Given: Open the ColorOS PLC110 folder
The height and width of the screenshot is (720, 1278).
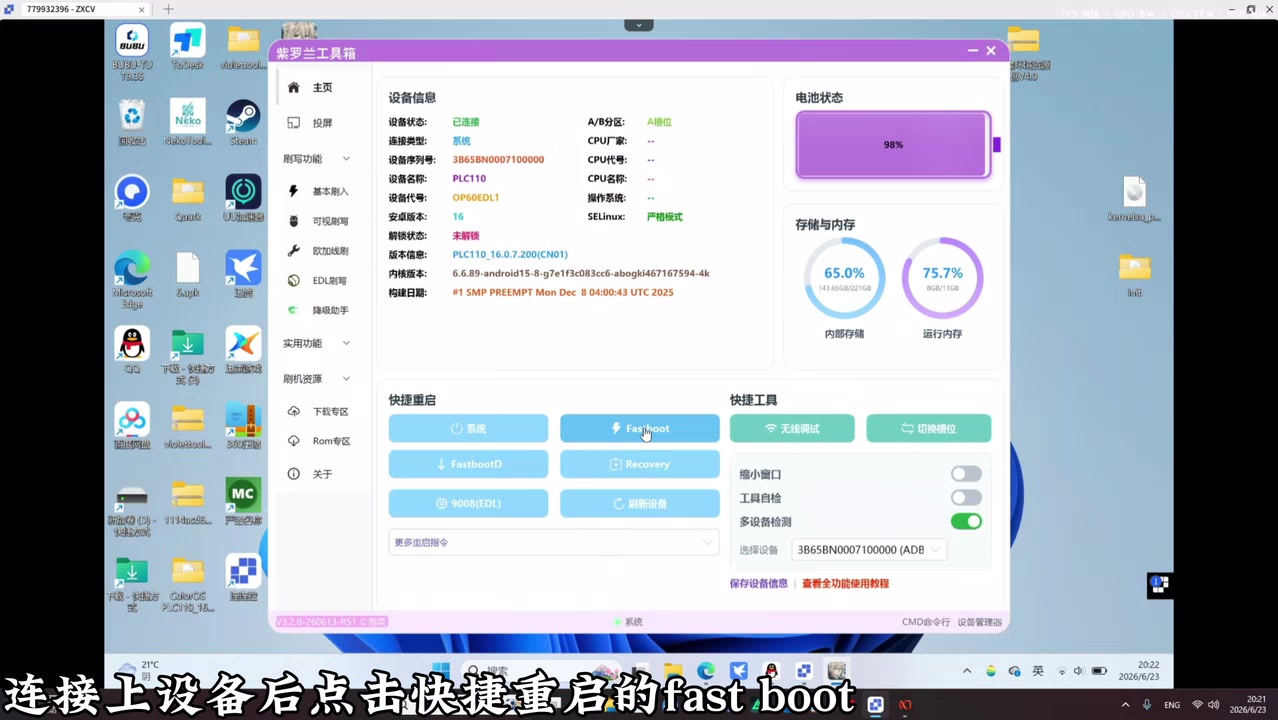Looking at the screenshot, I should [x=187, y=585].
